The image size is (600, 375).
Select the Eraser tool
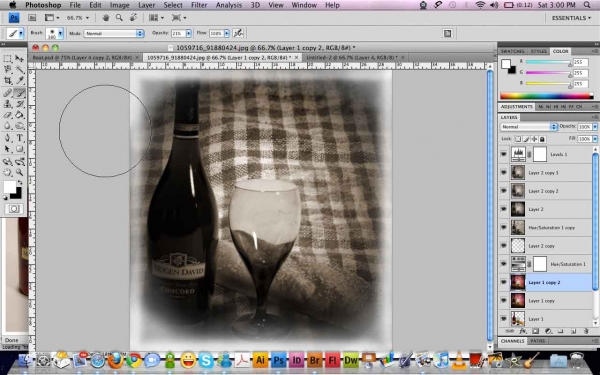pyautogui.click(x=8, y=115)
